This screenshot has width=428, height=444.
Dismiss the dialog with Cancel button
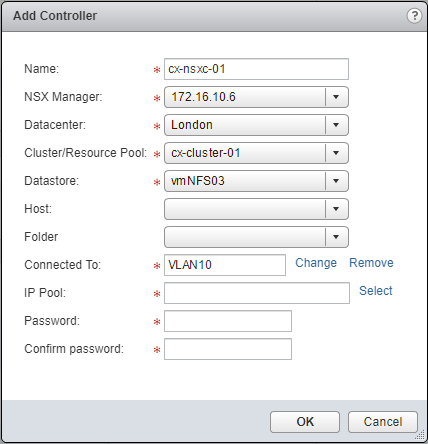point(383,422)
